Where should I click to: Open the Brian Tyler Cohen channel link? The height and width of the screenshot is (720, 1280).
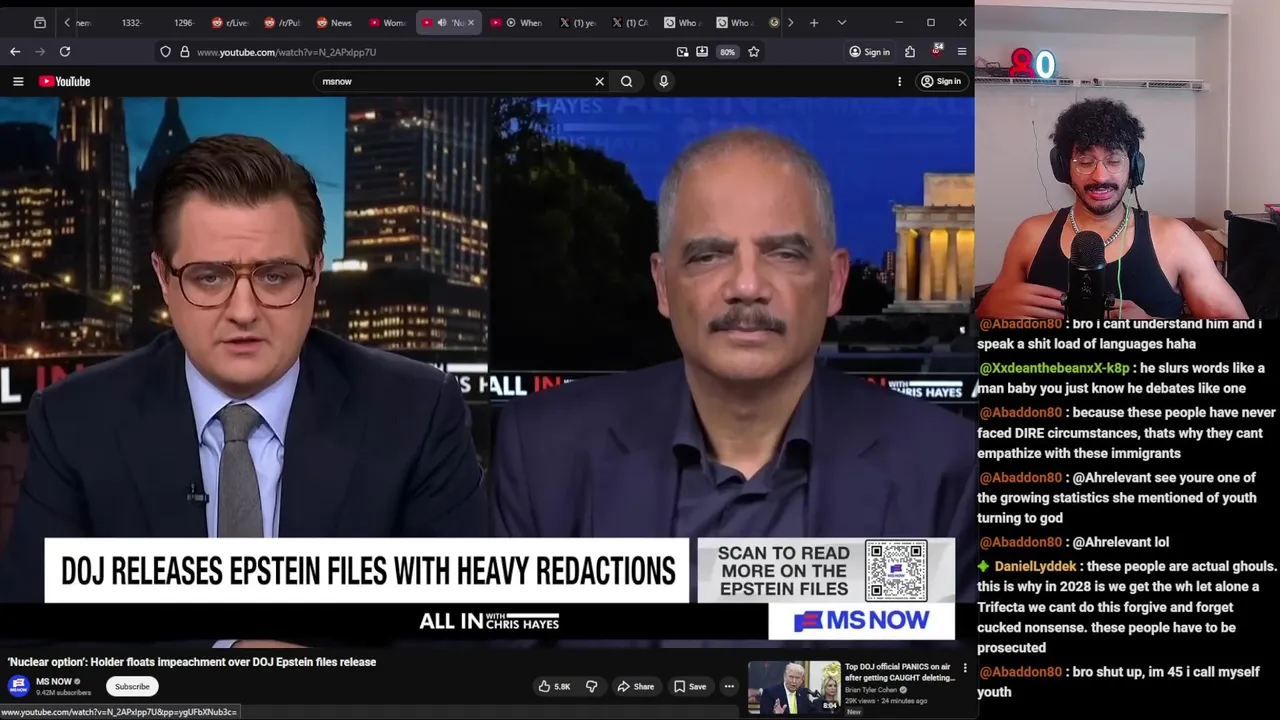871,690
